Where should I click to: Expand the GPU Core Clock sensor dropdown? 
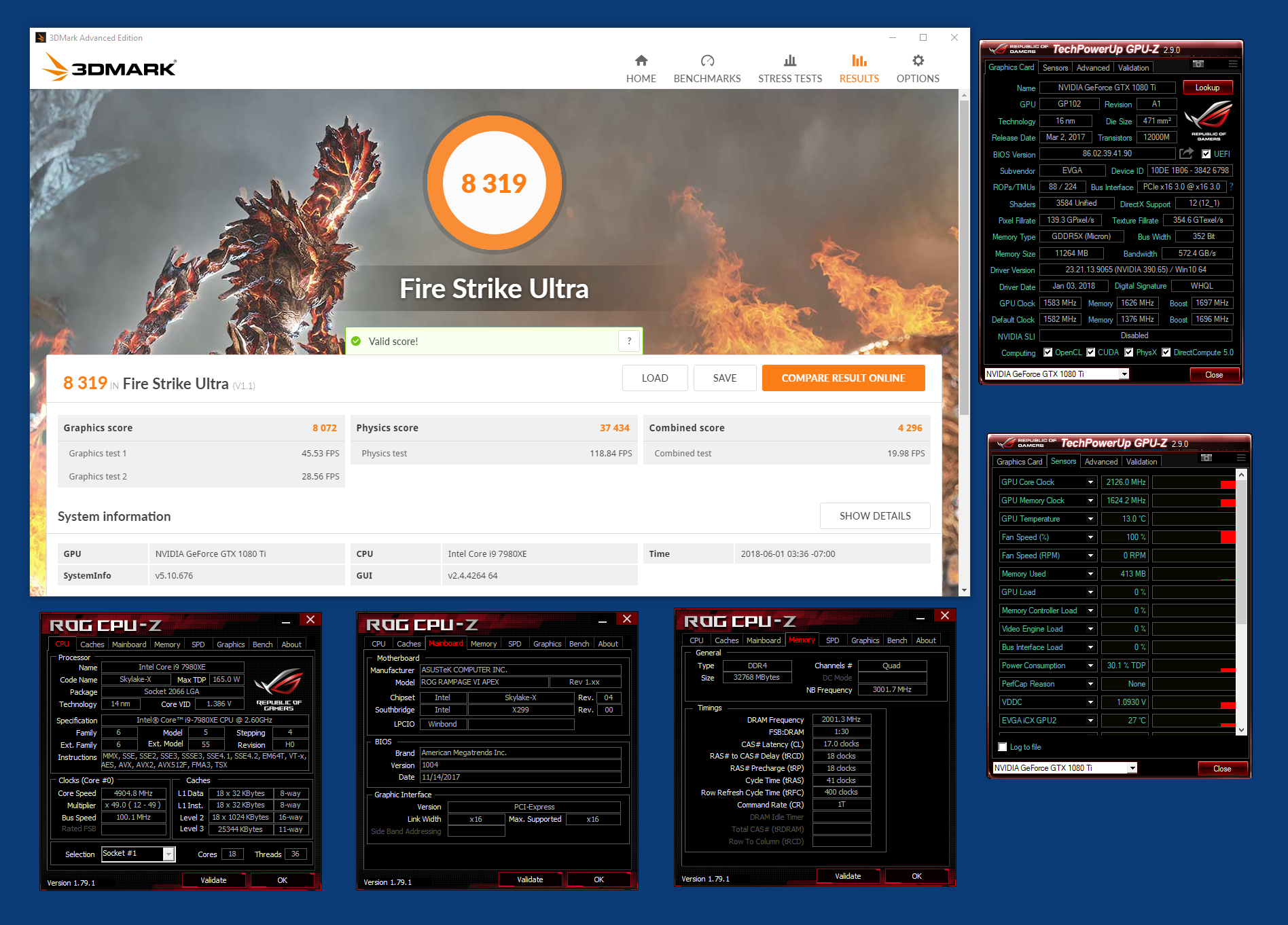[1090, 482]
